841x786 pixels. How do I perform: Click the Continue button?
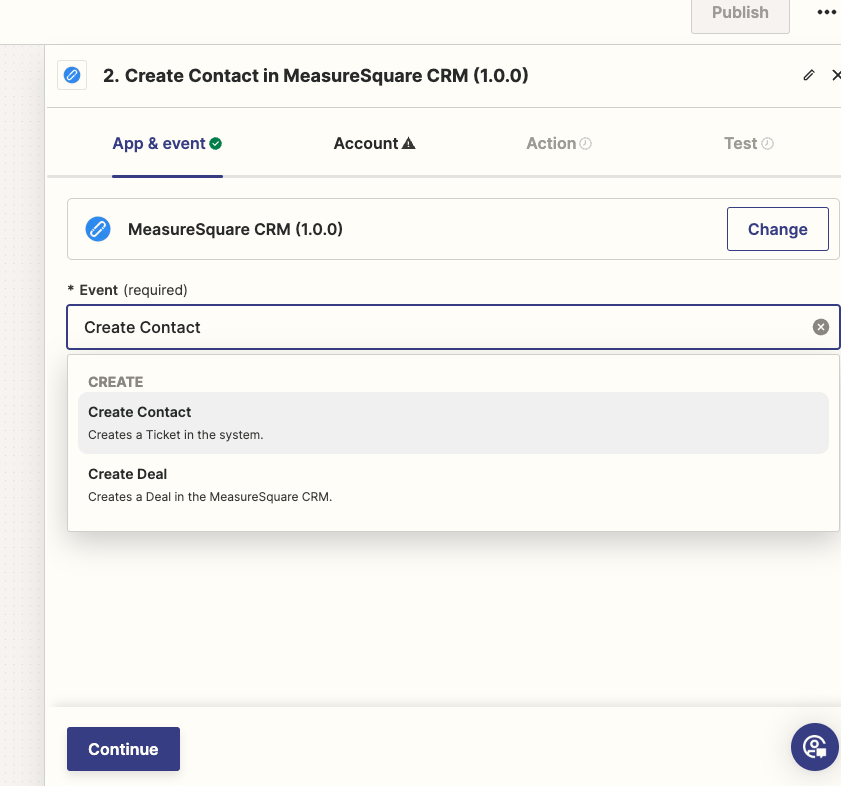pyautogui.click(x=123, y=749)
